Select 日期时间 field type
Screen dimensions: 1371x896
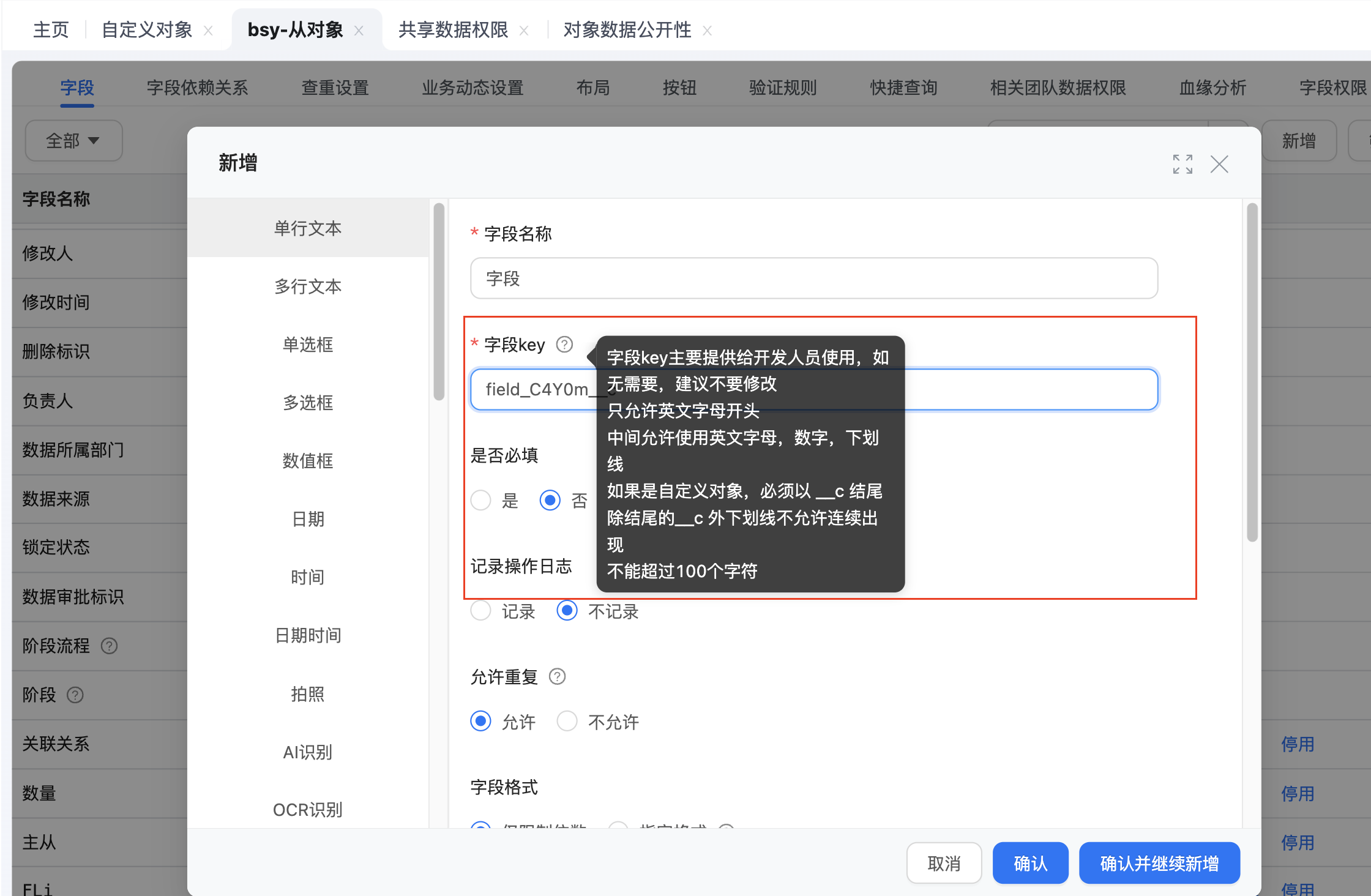pos(308,635)
